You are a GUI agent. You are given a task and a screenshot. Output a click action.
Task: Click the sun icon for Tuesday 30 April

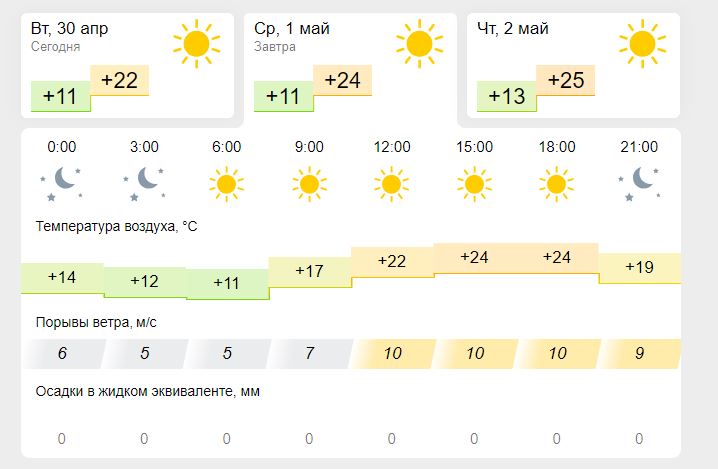tap(196, 43)
